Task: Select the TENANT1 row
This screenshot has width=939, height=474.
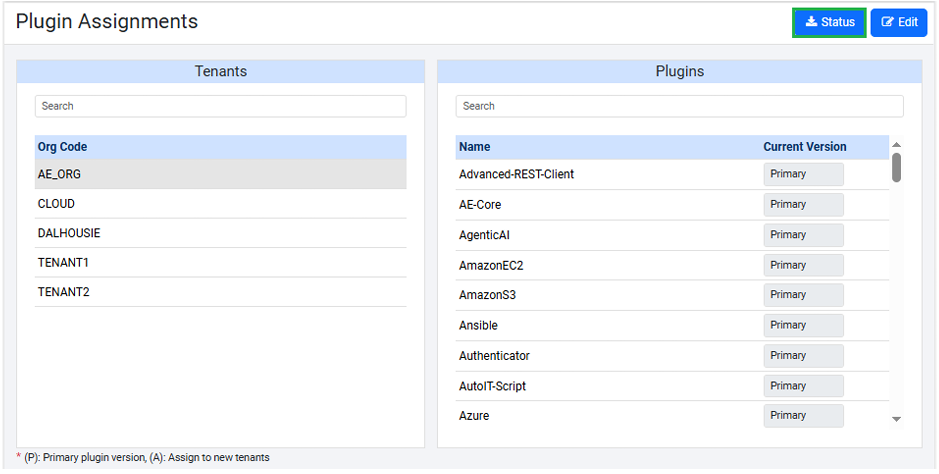Action: [220, 262]
